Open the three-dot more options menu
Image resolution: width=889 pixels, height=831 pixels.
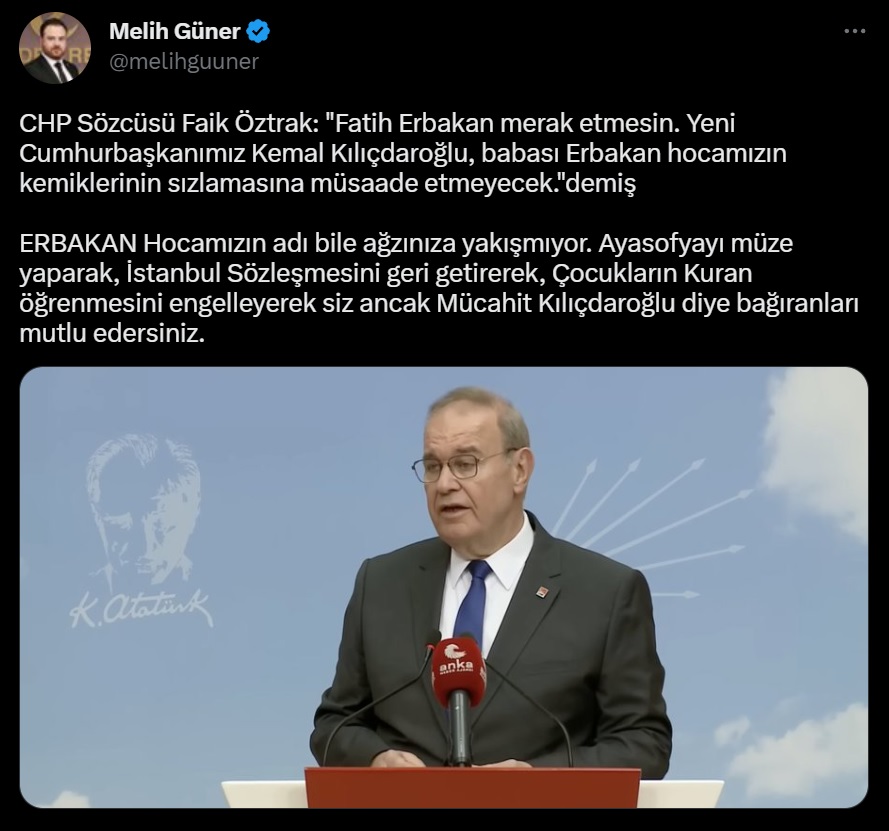click(854, 31)
